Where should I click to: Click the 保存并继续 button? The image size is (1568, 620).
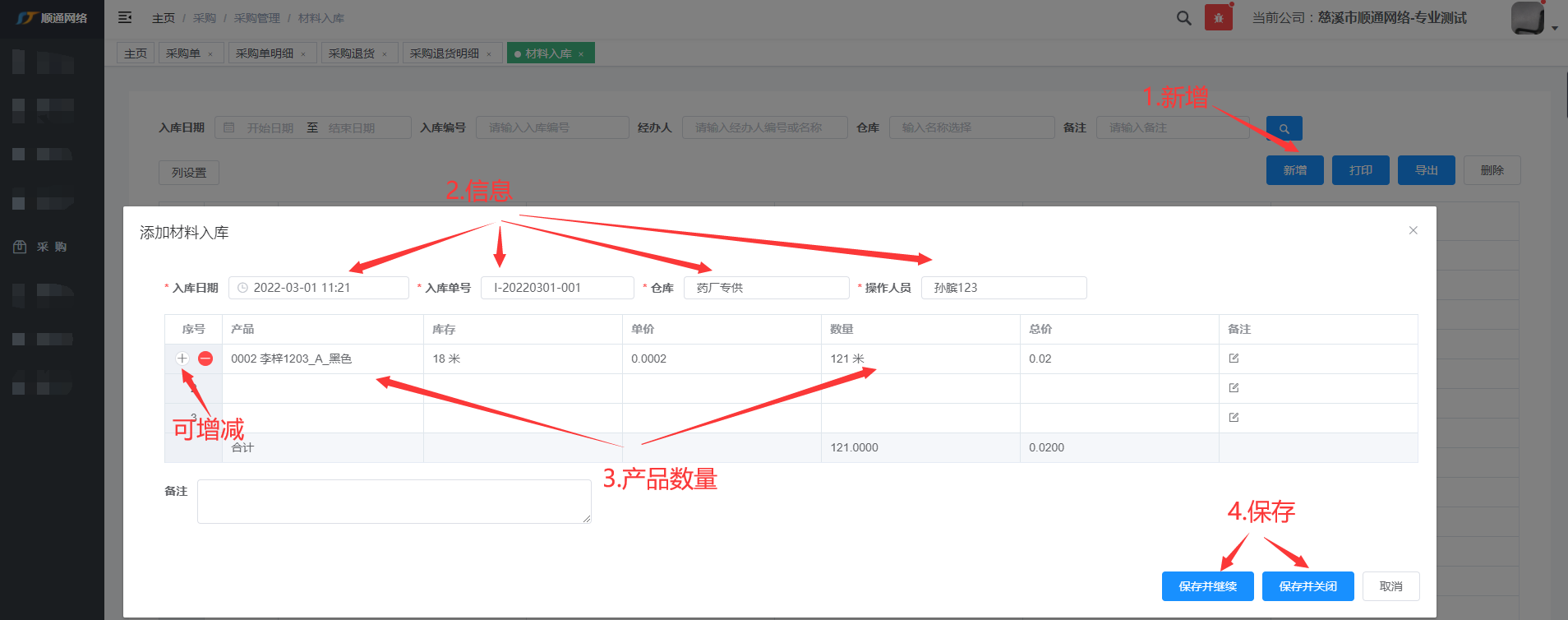point(1207,586)
